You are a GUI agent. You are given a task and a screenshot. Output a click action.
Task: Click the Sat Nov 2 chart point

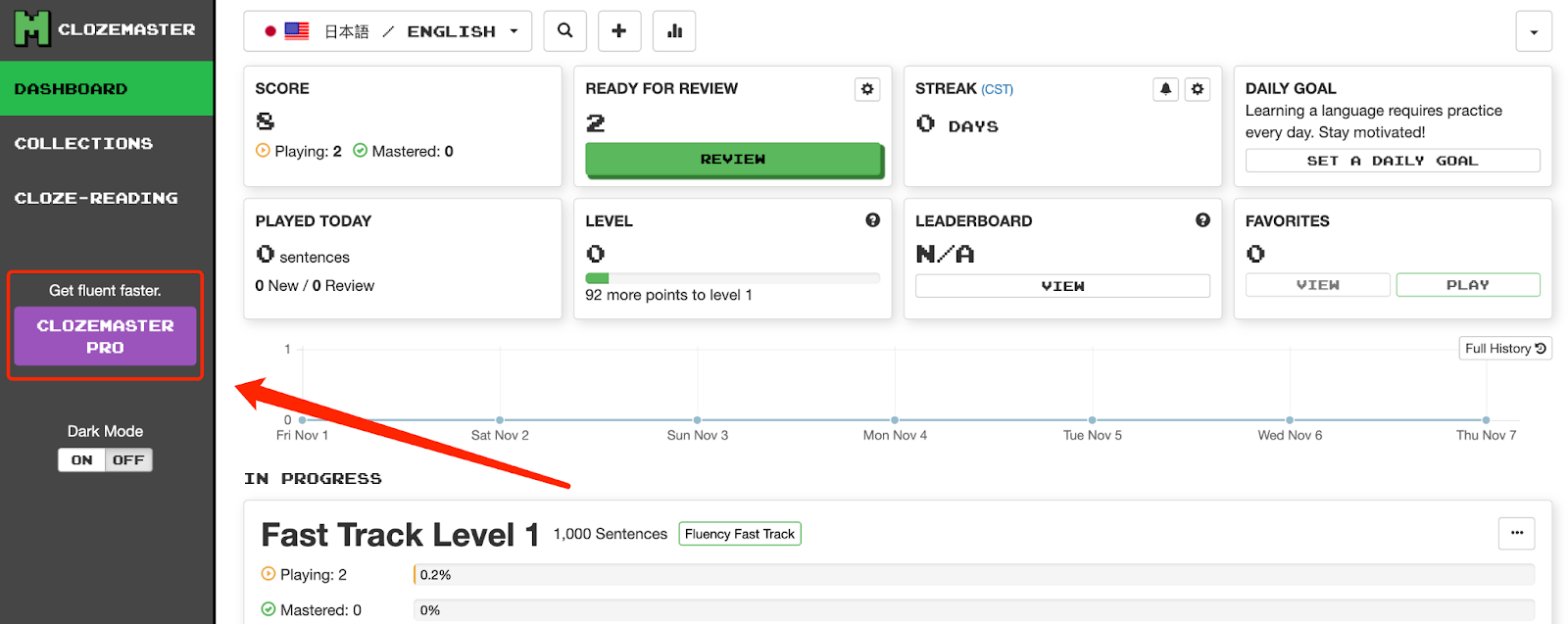point(500,420)
